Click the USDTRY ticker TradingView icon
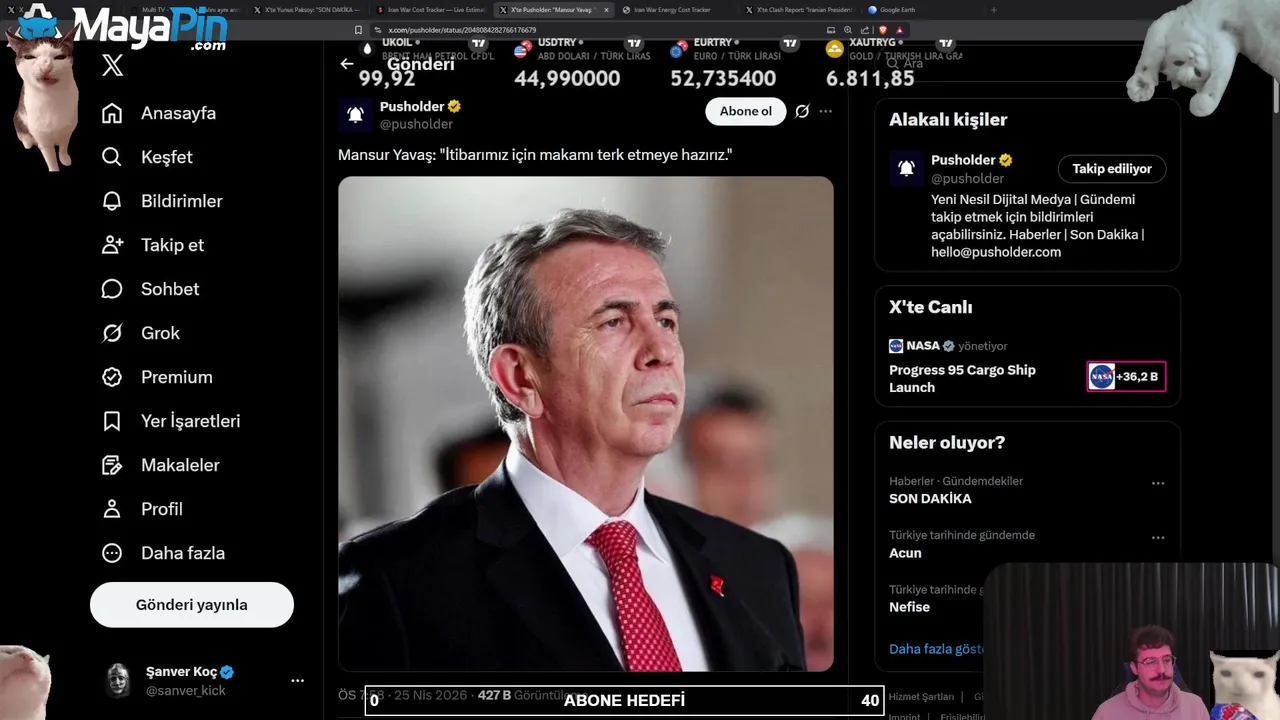 coord(634,44)
